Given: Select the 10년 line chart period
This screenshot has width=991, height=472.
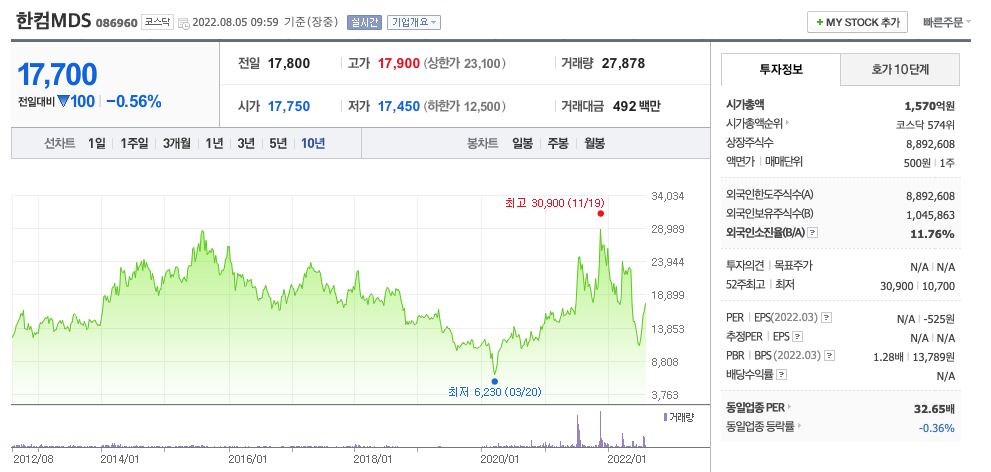Looking at the screenshot, I should pyautogui.click(x=313, y=143).
